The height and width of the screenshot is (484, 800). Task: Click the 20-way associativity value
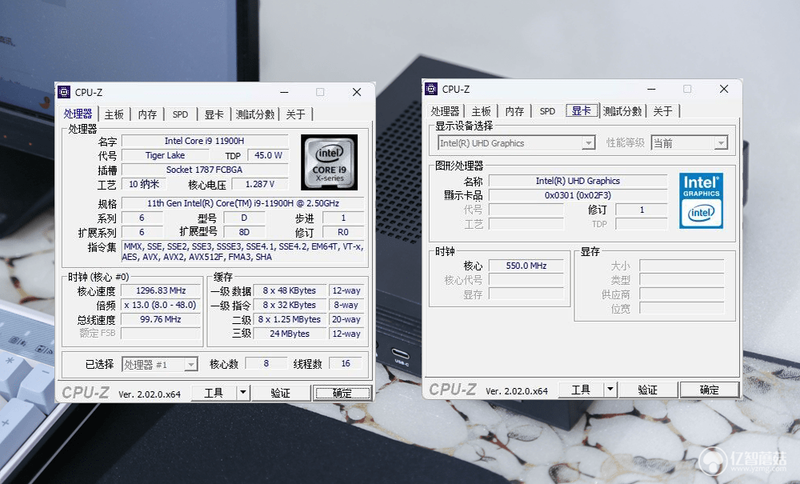(346, 319)
